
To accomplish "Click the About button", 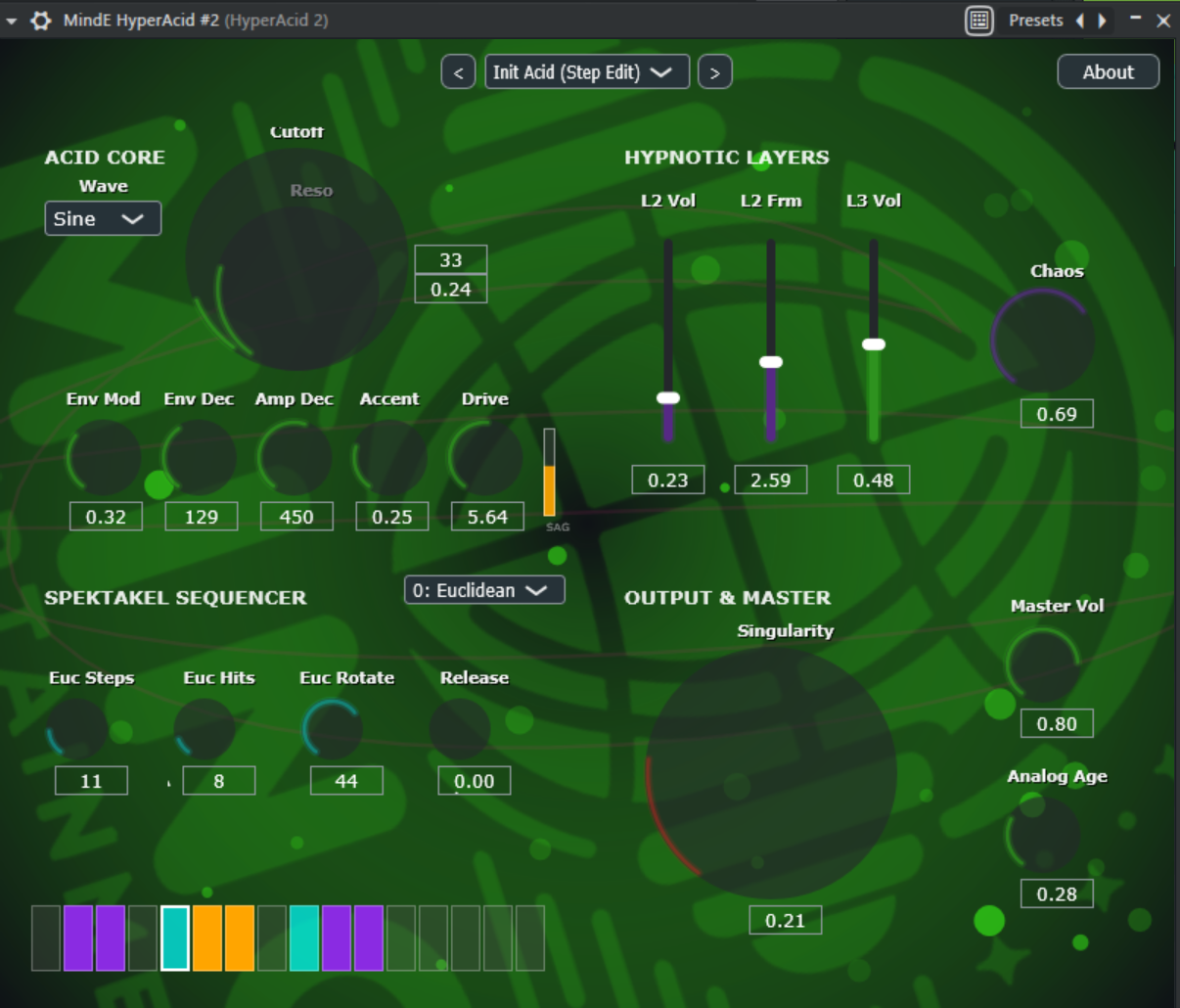I will [x=1108, y=72].
